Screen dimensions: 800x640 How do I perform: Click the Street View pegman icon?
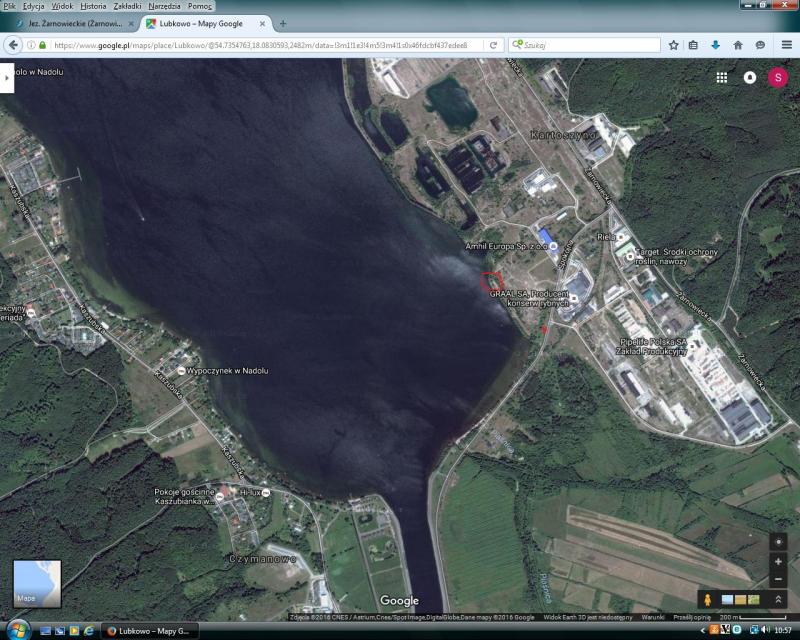pyautogui.click(x=707, y=599)
